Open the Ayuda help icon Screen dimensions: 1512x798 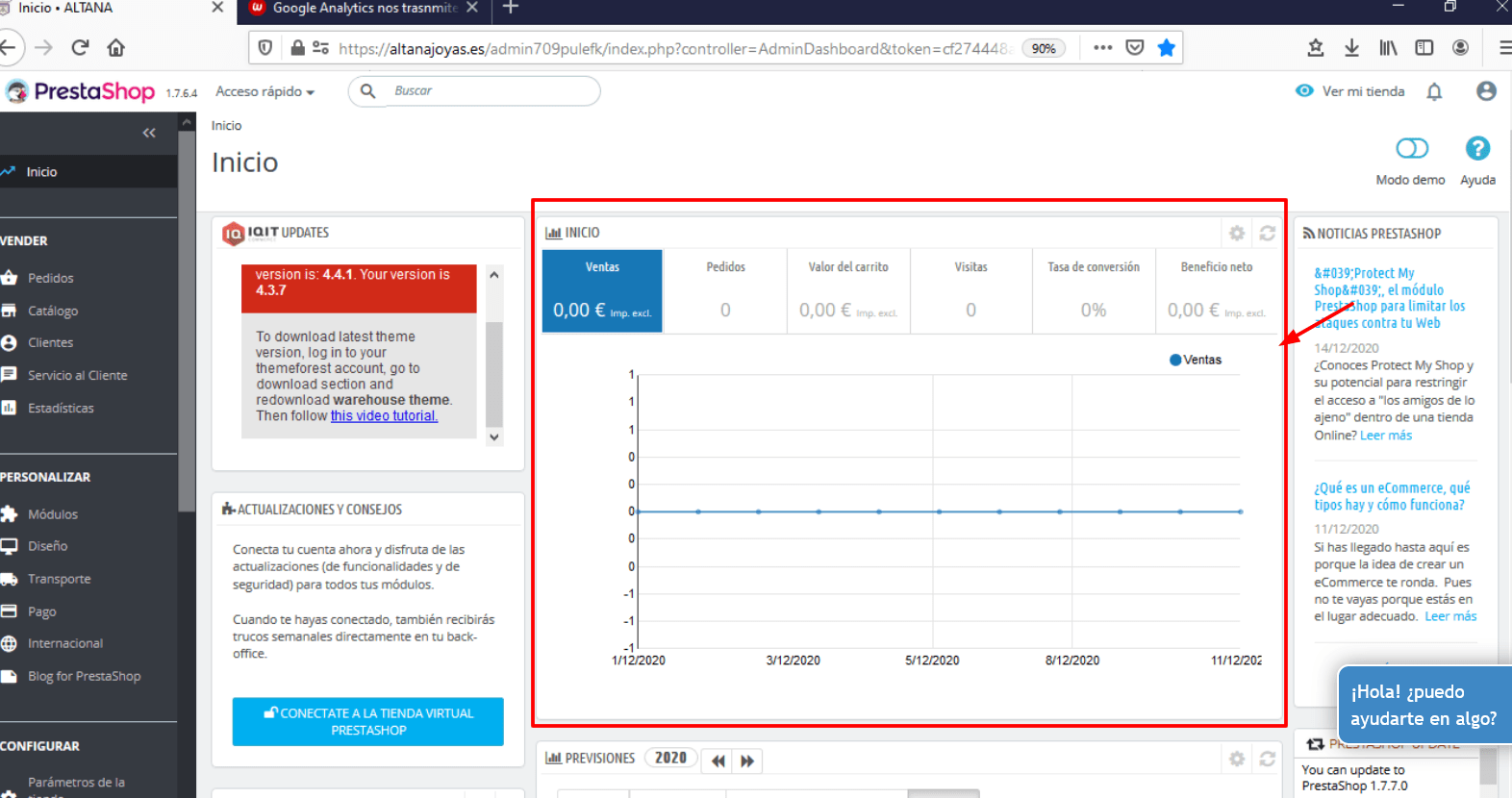[1477, 148]
